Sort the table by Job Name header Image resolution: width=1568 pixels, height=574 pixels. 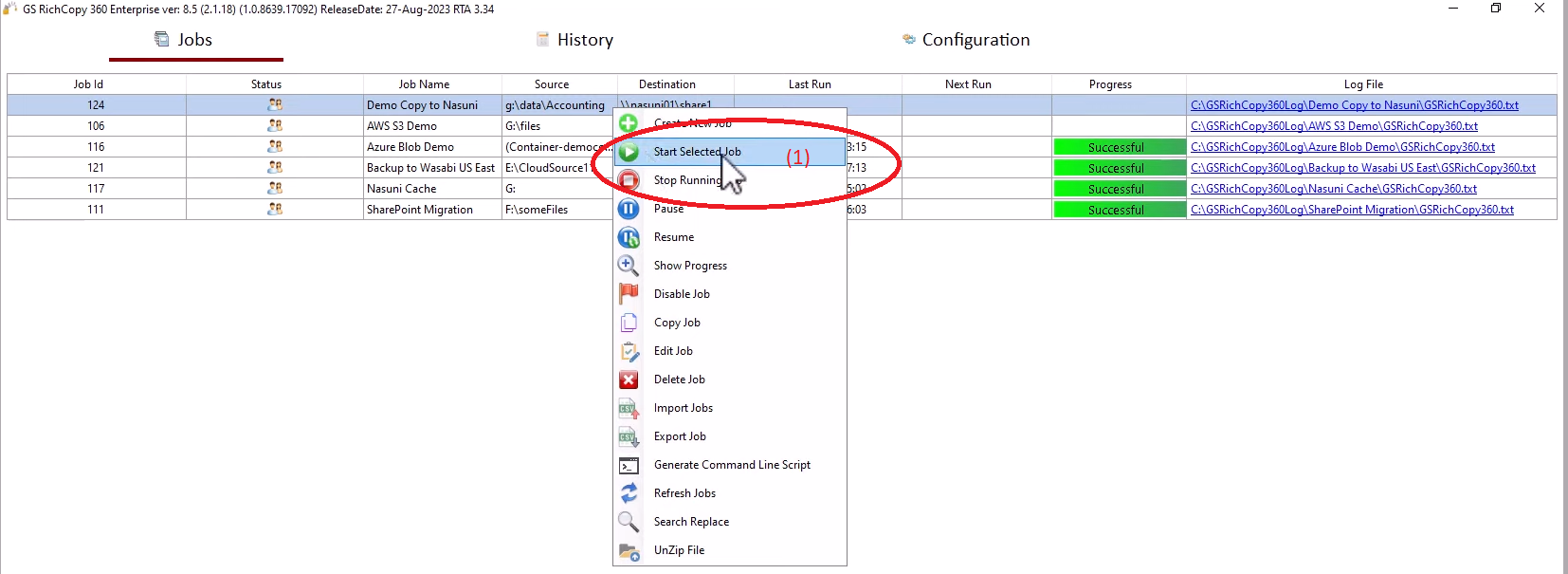(424, 84)
